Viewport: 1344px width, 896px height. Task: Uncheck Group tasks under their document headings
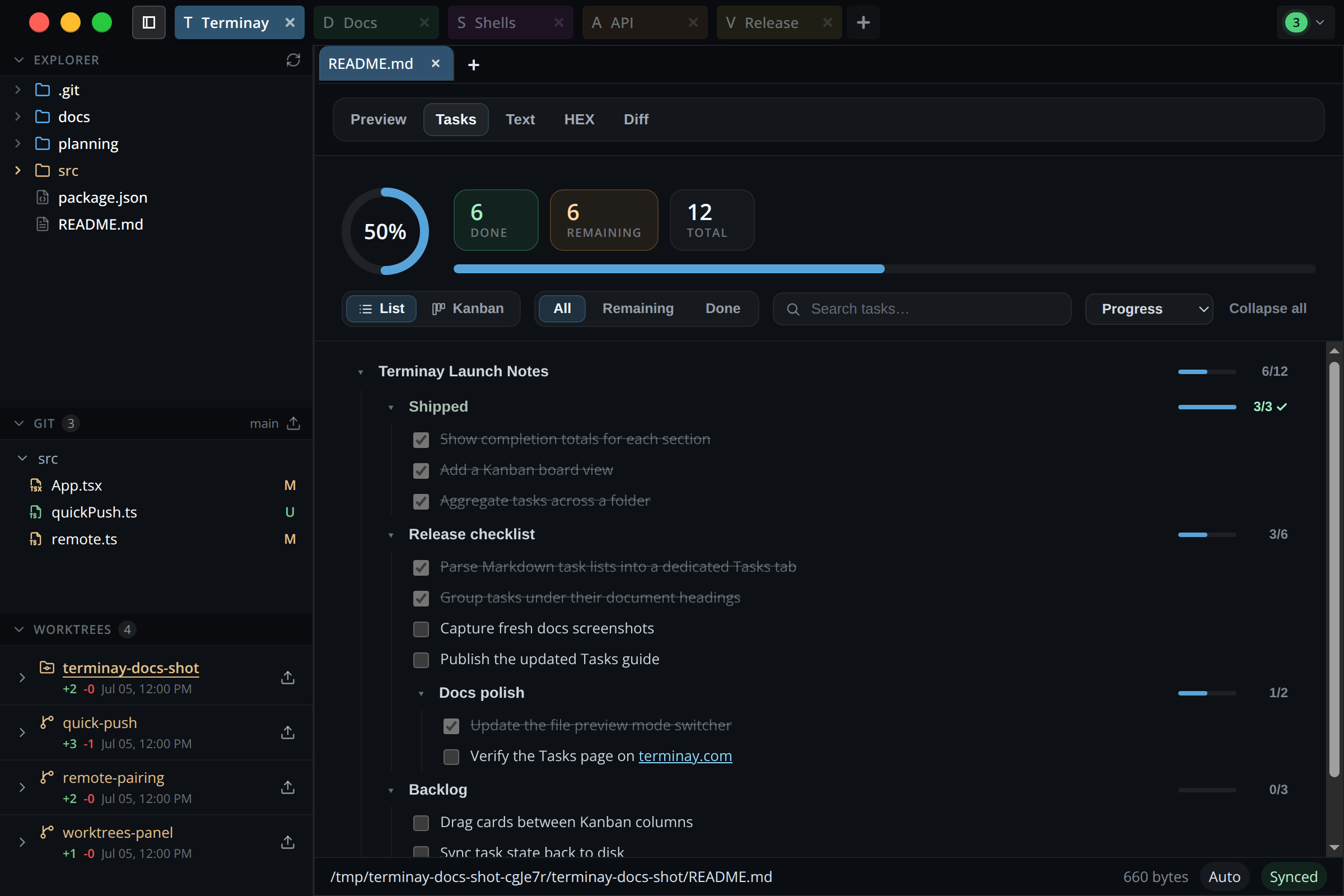[x=421, y=598]
